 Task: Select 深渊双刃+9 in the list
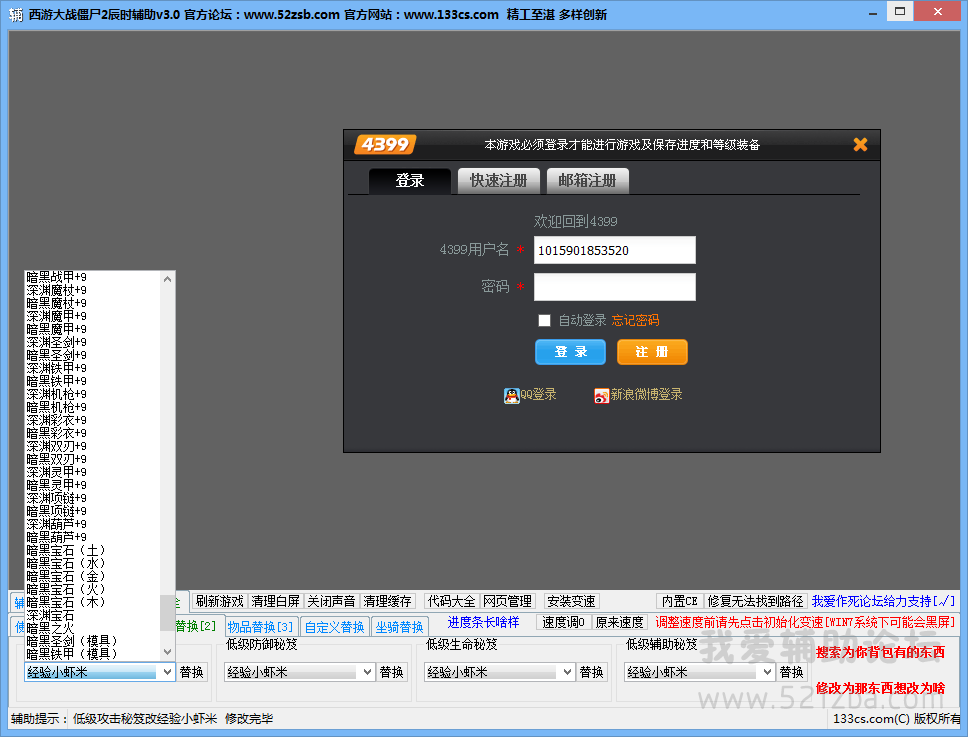(x=92, y=446)
